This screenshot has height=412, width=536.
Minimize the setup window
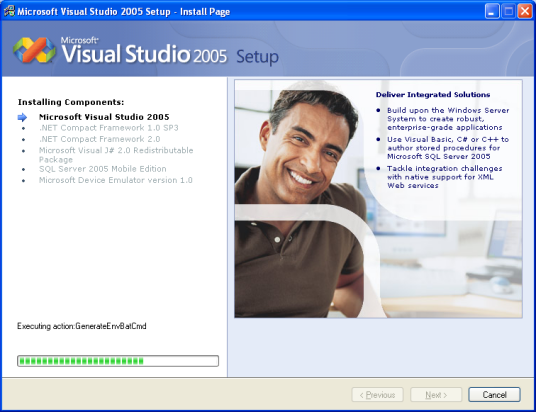click(492, 12)
